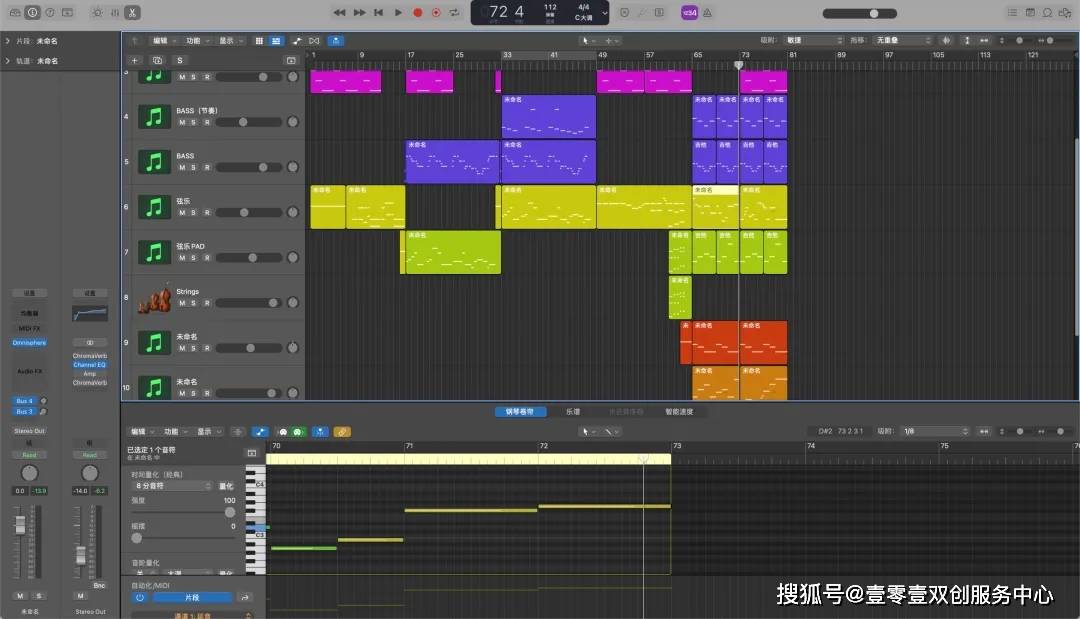Viewport: 1080px width, 619px height.
Task: Click the BASS track music note icon
Action: (x=154, y=161)
